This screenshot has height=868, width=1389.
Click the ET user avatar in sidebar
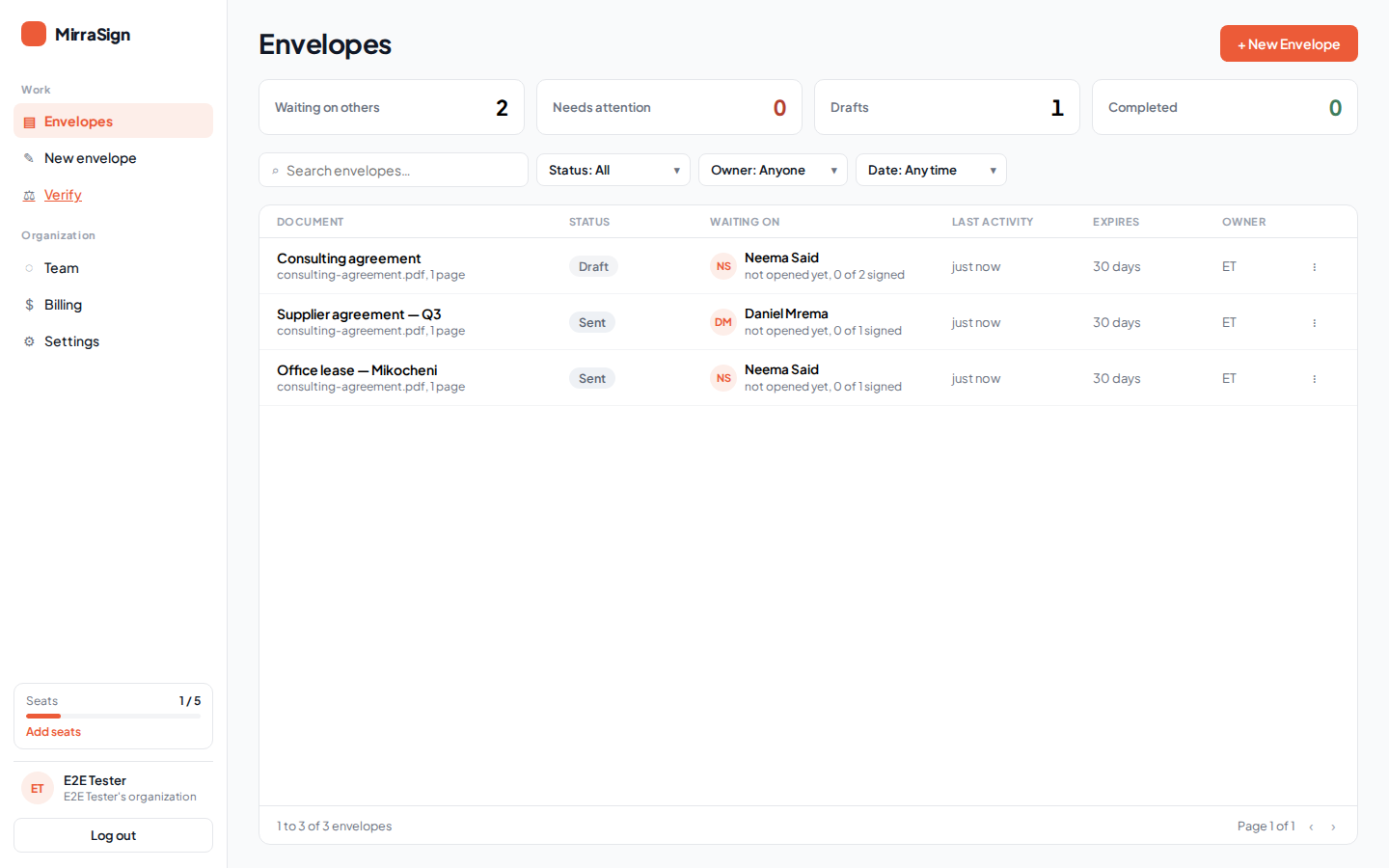click(38, 788)
